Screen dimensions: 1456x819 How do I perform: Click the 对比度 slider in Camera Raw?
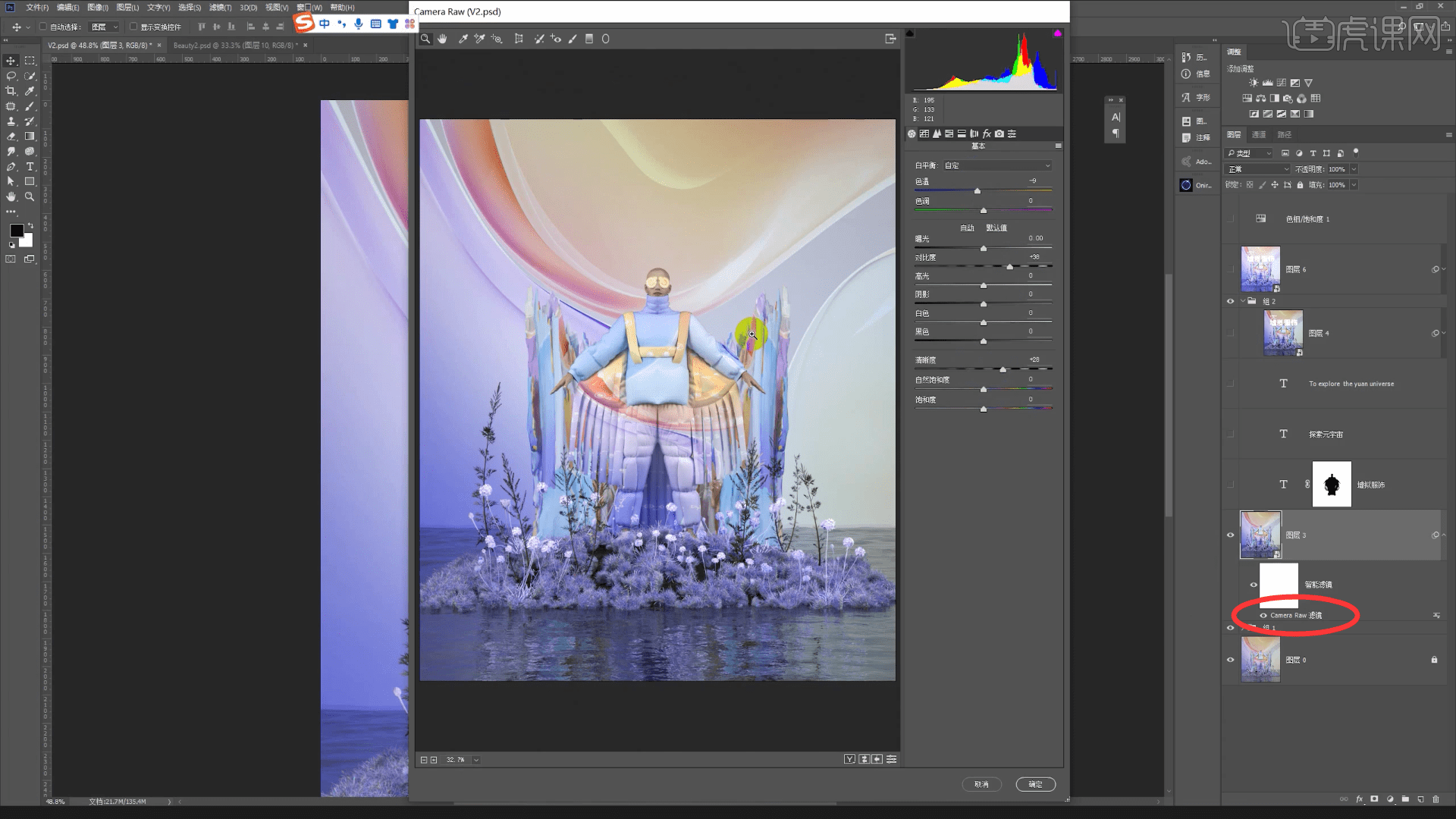pos(1011,266)
